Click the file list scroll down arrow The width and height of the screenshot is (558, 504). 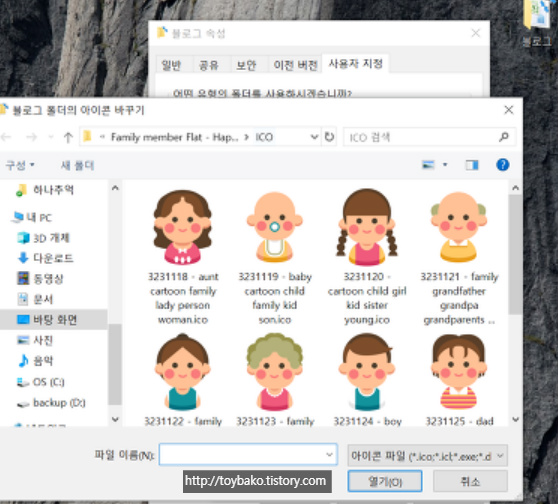click(x=516, y=419)
